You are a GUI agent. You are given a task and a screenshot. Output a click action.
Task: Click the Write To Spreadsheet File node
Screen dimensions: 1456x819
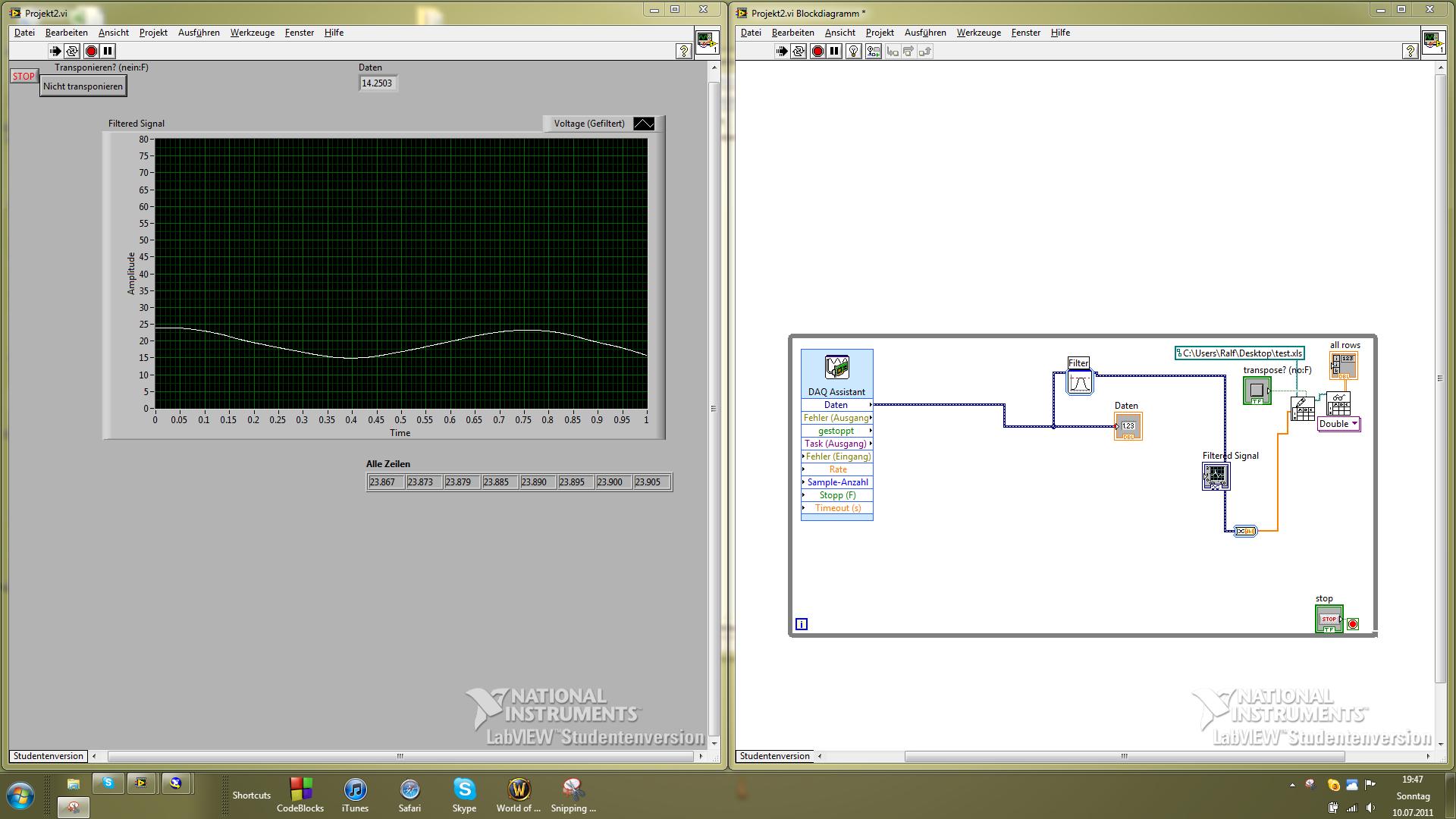point(1303,408)
